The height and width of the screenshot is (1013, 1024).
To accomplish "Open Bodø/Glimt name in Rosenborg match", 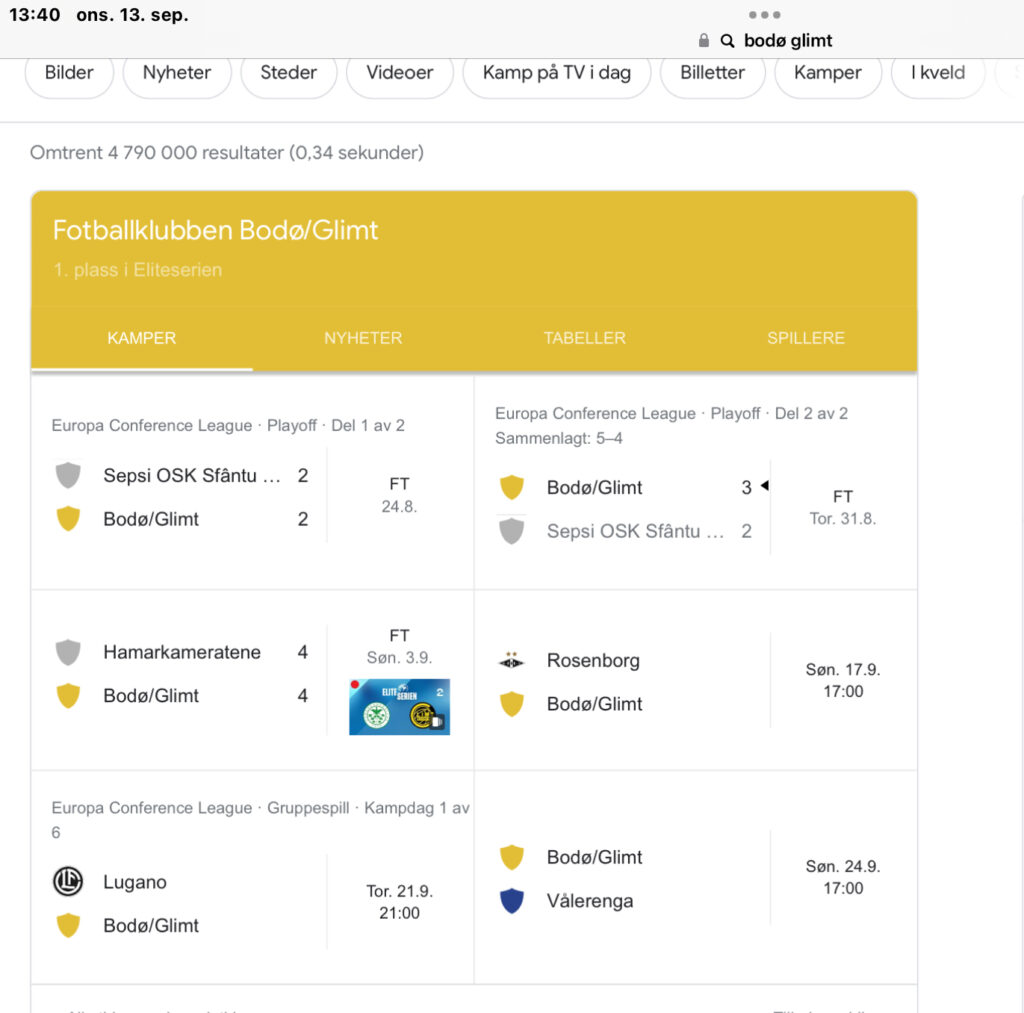I will click(594, 704).
